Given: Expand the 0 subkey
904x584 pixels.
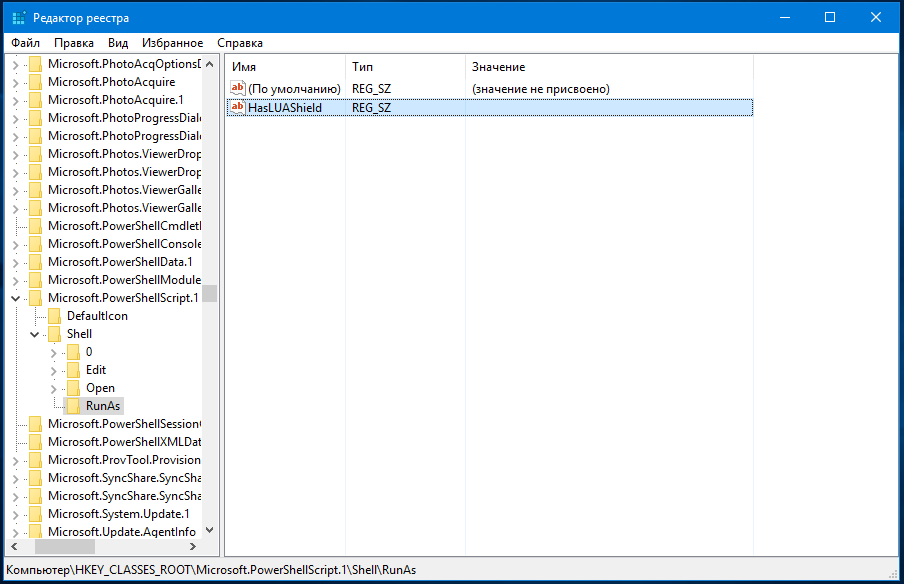Looking at the screenshot, I should pyautogui.click(x=54, y=353).
